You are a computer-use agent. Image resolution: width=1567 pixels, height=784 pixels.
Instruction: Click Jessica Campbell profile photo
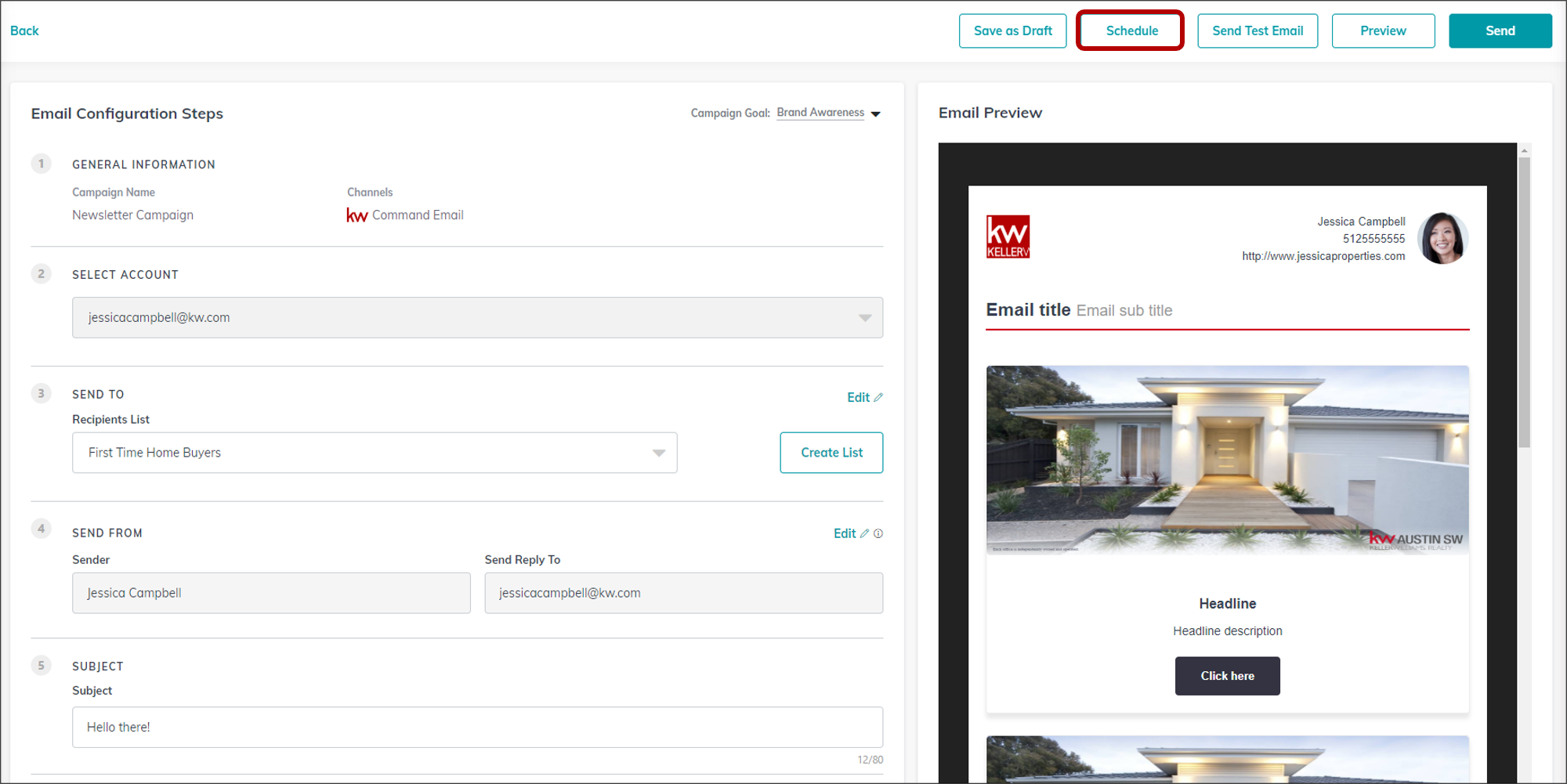1442,238
